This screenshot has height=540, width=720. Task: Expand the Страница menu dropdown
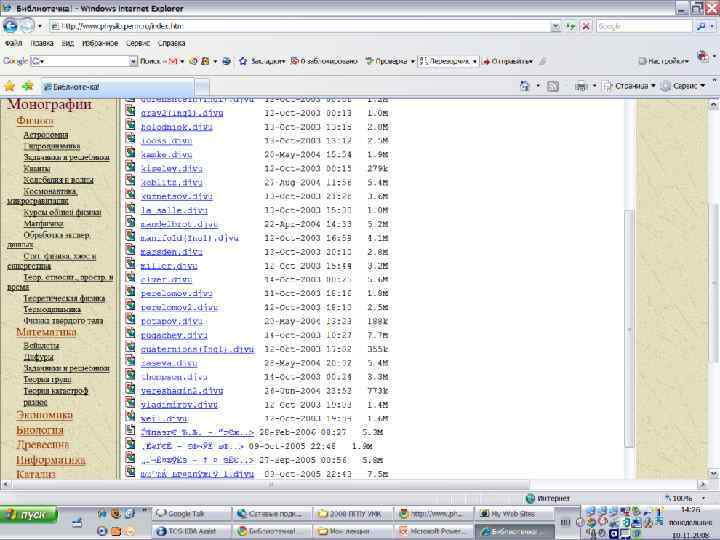pos(653,86)
